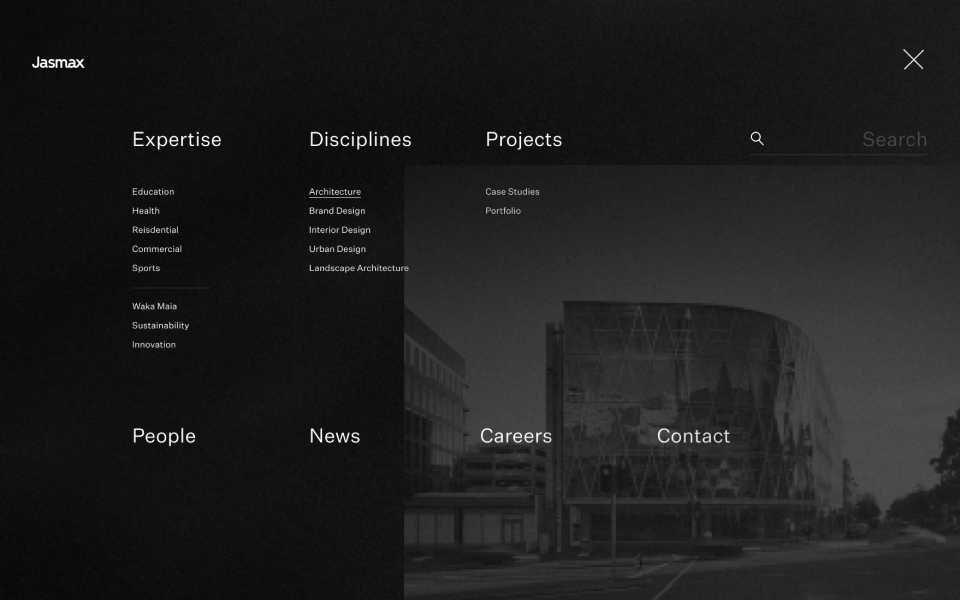Select Urban Design discipline
Viewport: 960px width, 600px height.
tap(337, 249)
